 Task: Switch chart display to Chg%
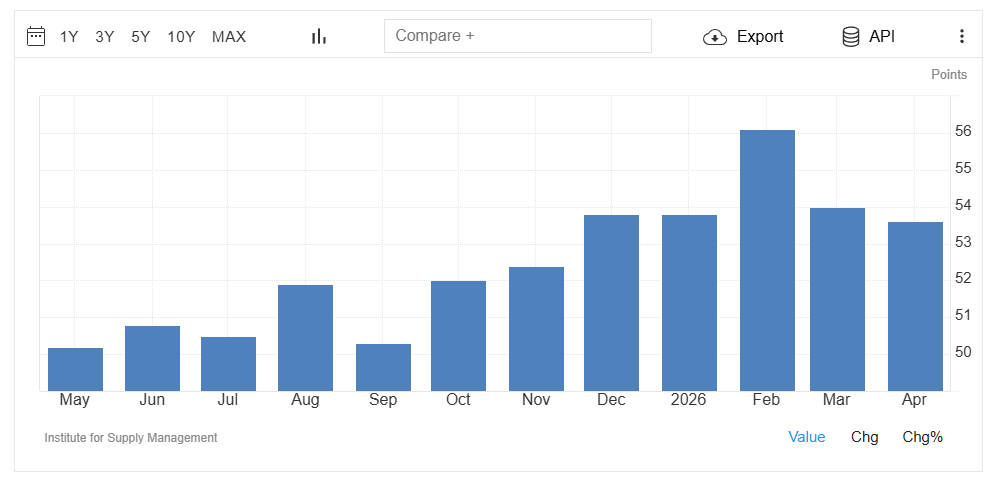point(923,437)
